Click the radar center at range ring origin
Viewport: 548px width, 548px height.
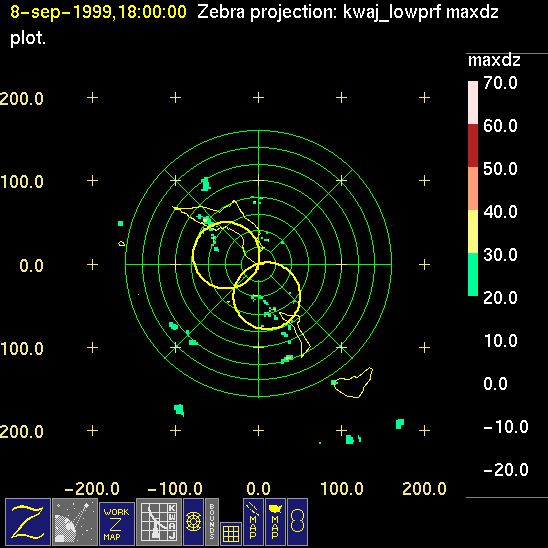tap(259, 265)
